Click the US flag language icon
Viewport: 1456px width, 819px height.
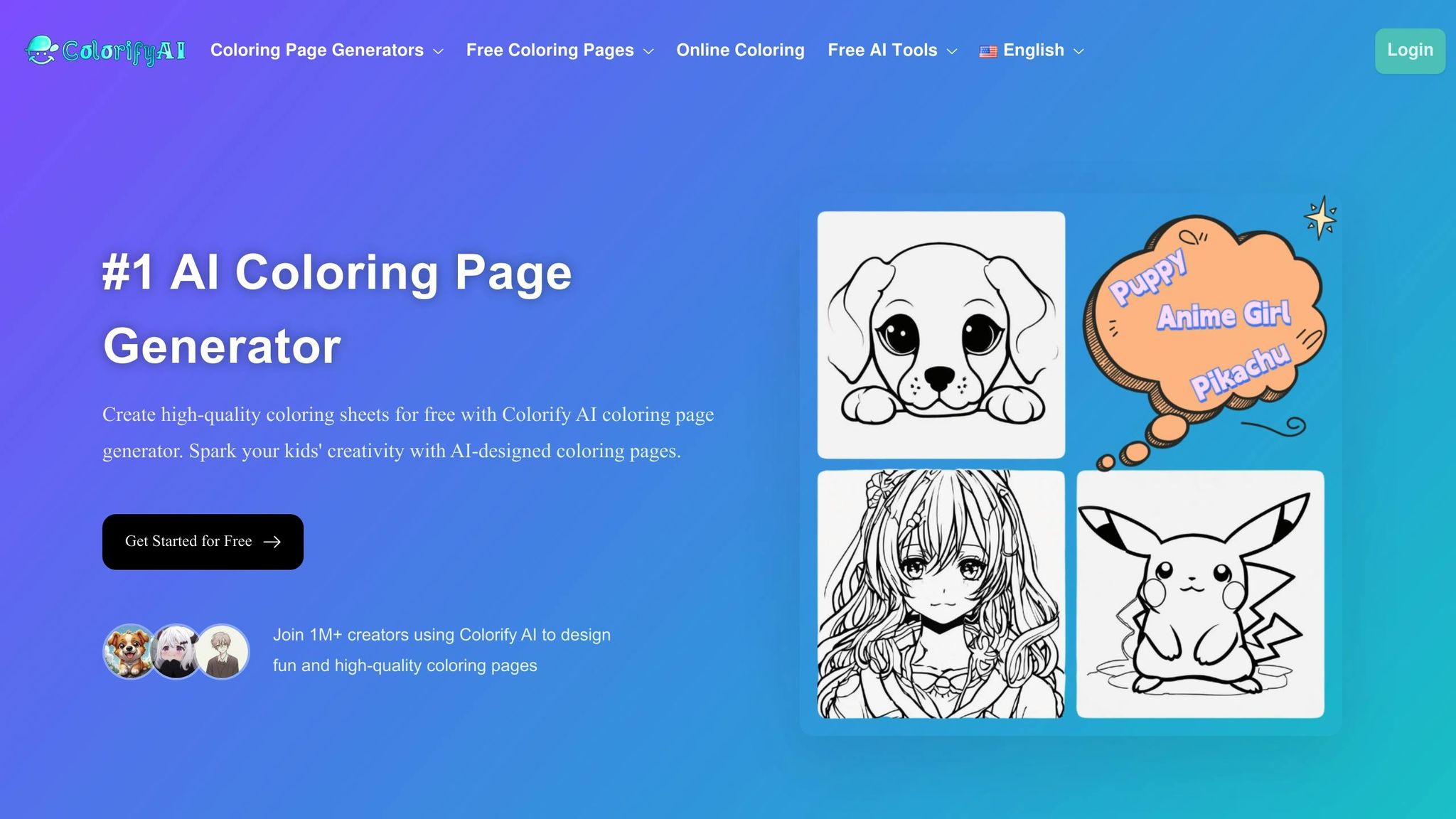pos(987,51)
